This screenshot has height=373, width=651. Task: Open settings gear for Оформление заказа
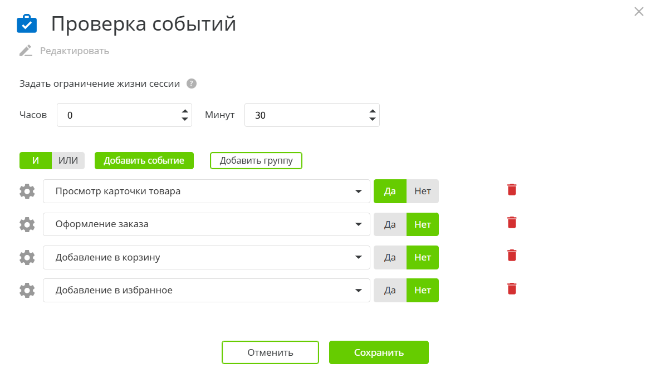point(27,224)
